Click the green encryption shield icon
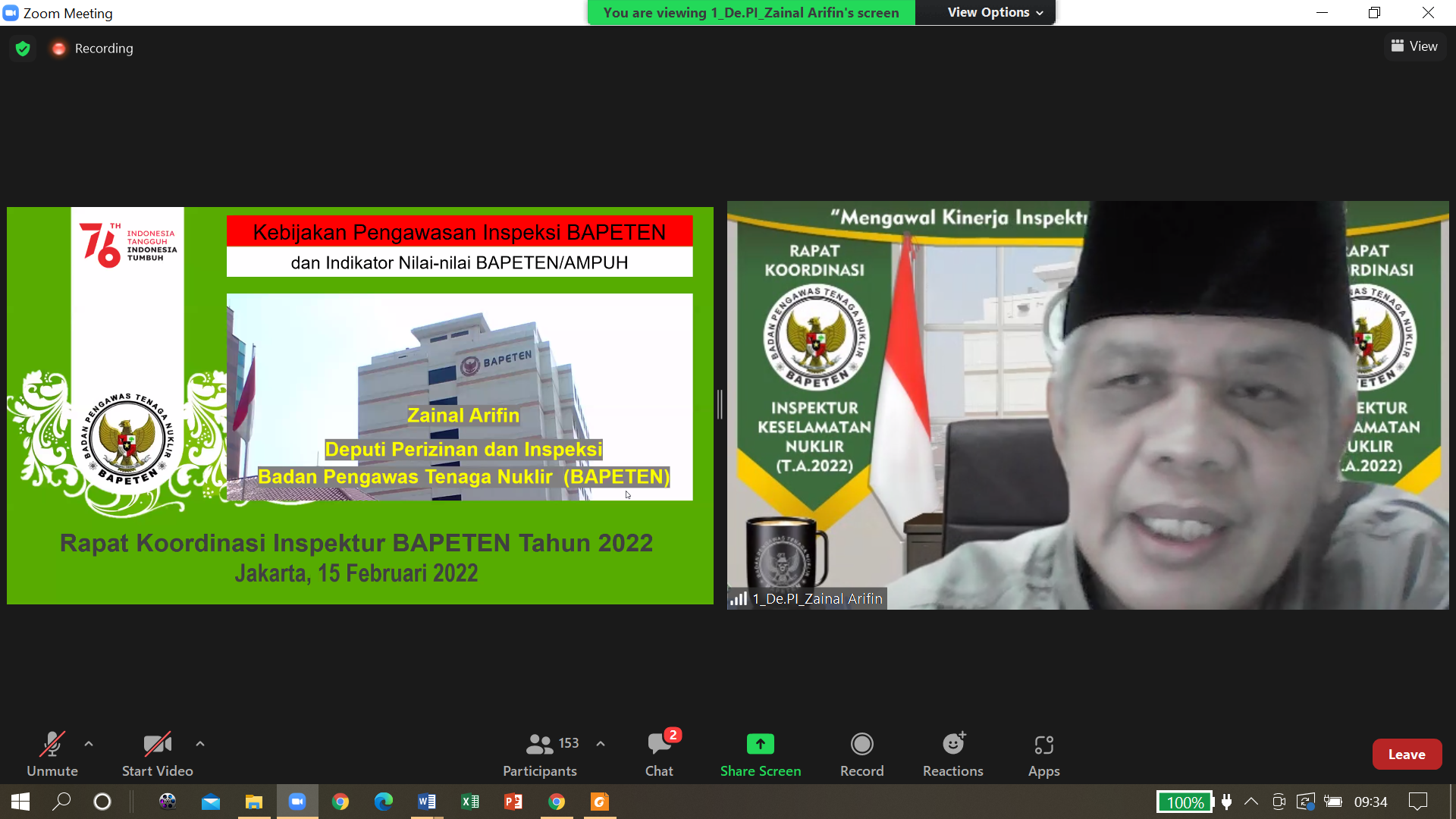 tap(23, 49)
